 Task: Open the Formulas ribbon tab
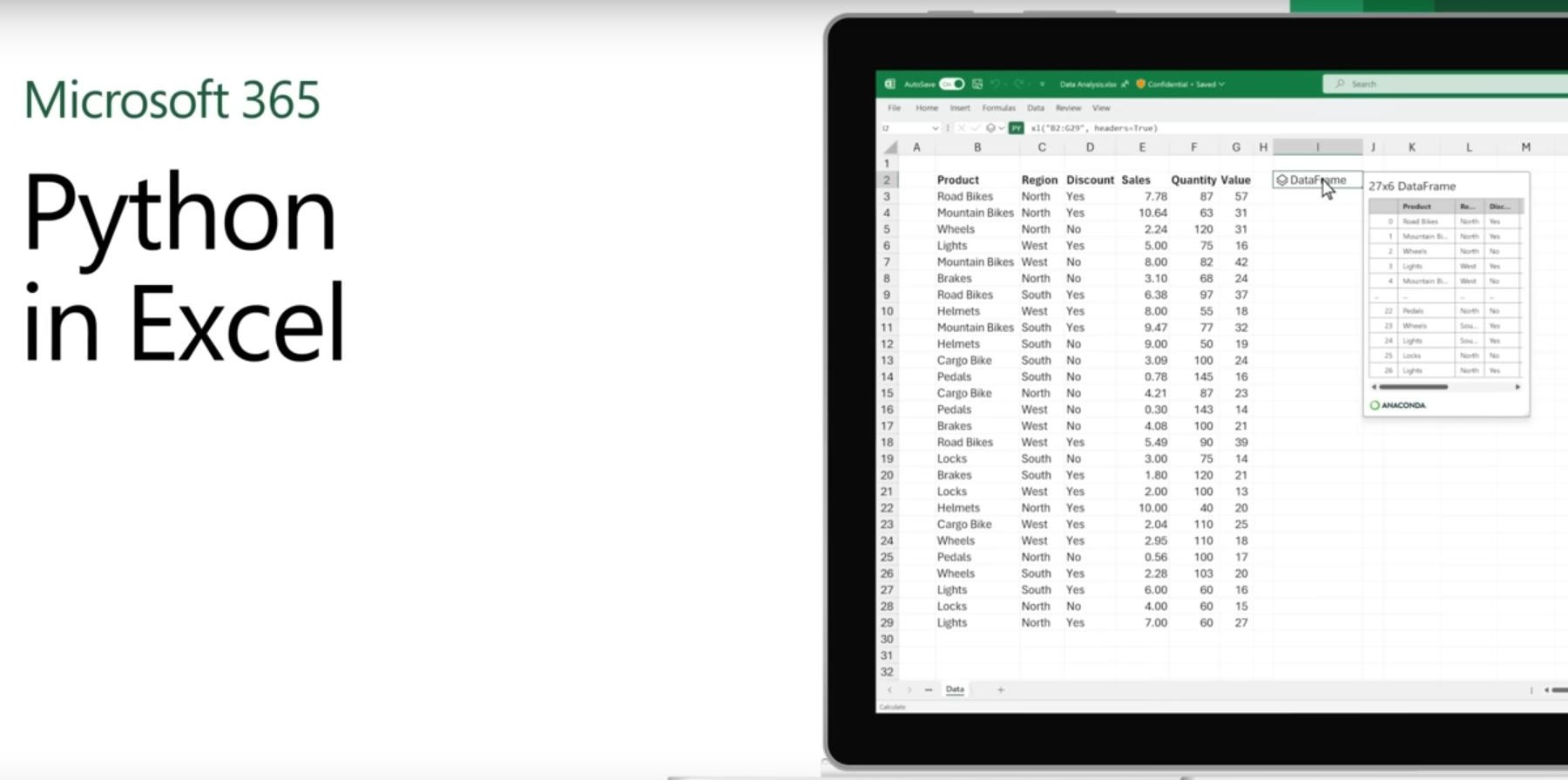998,108
